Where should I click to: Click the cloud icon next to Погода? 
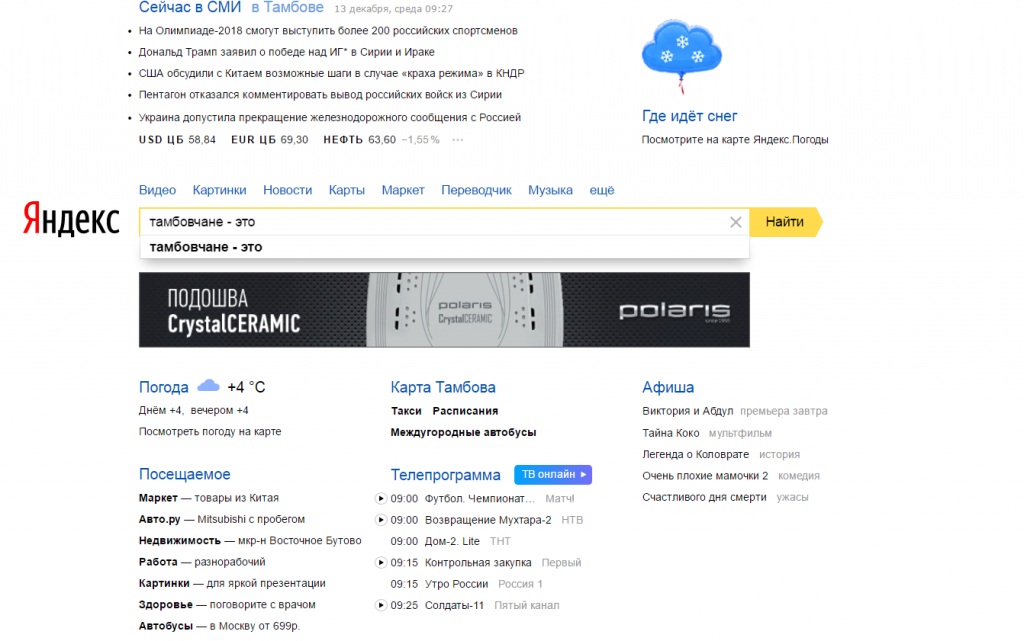point(208,386)
